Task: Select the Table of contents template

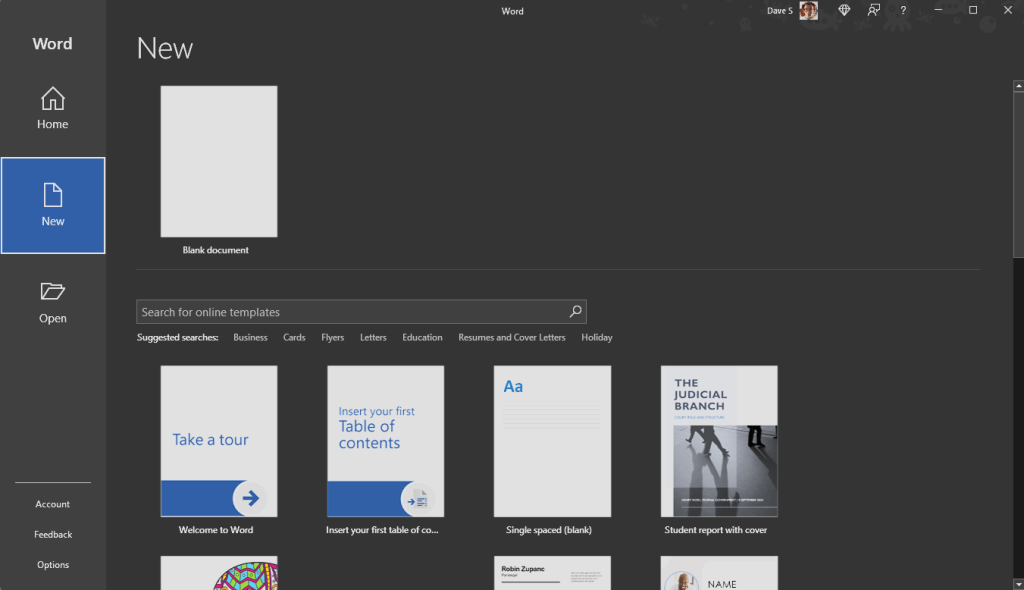Action: tap(385, 440)
